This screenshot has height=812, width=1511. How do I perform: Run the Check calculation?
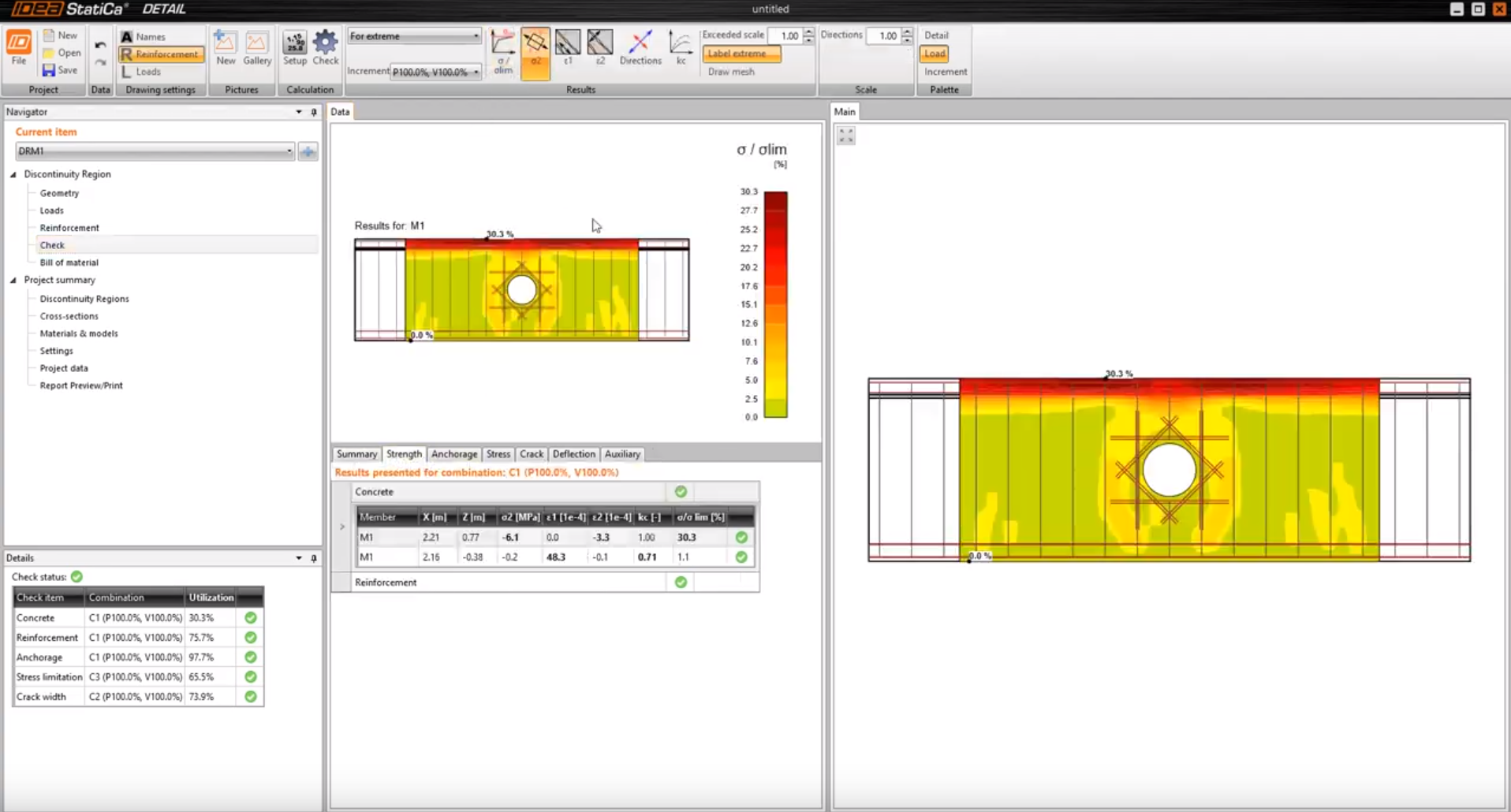click(x=325, y=48)
